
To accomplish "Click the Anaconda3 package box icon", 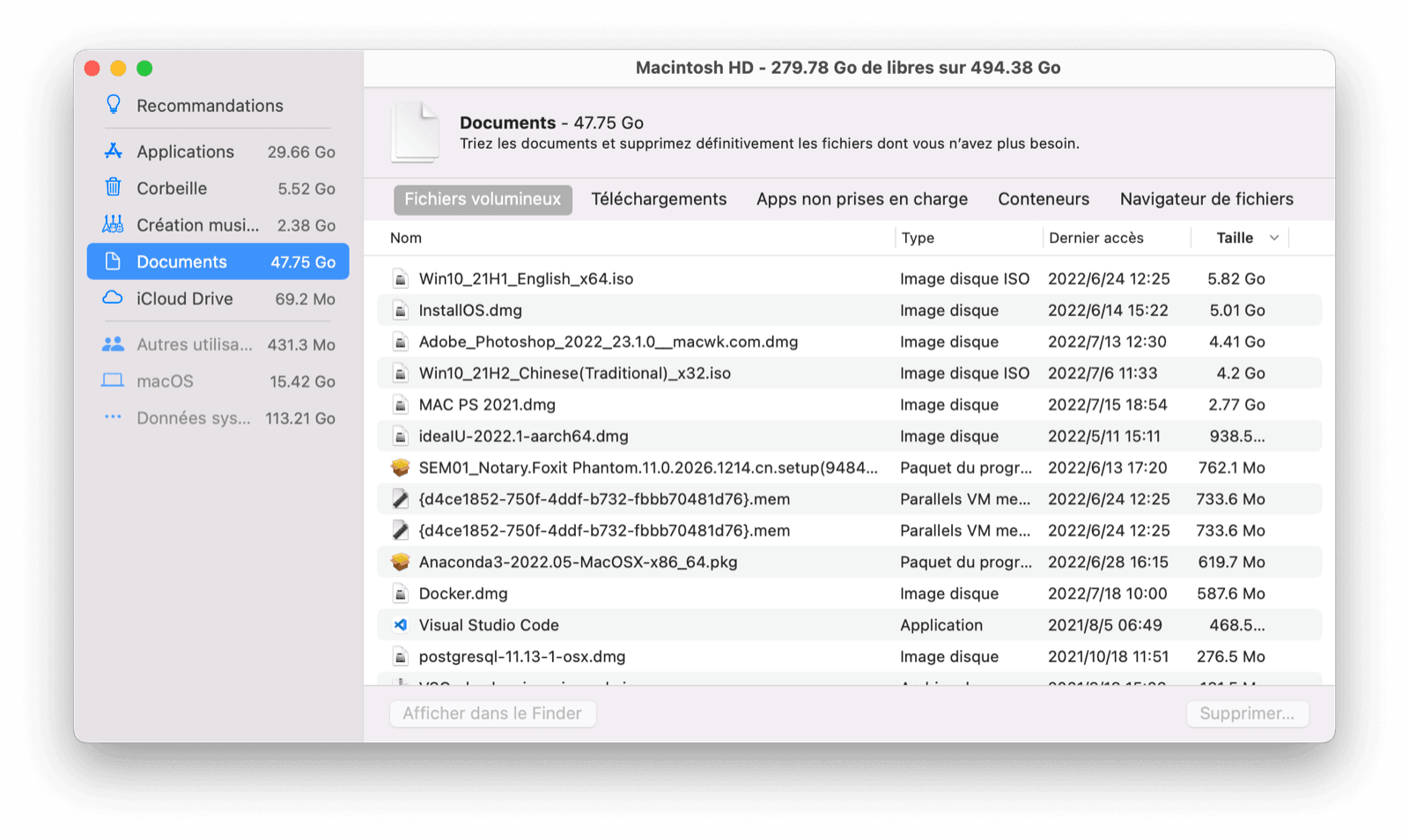I will [401, 562].
